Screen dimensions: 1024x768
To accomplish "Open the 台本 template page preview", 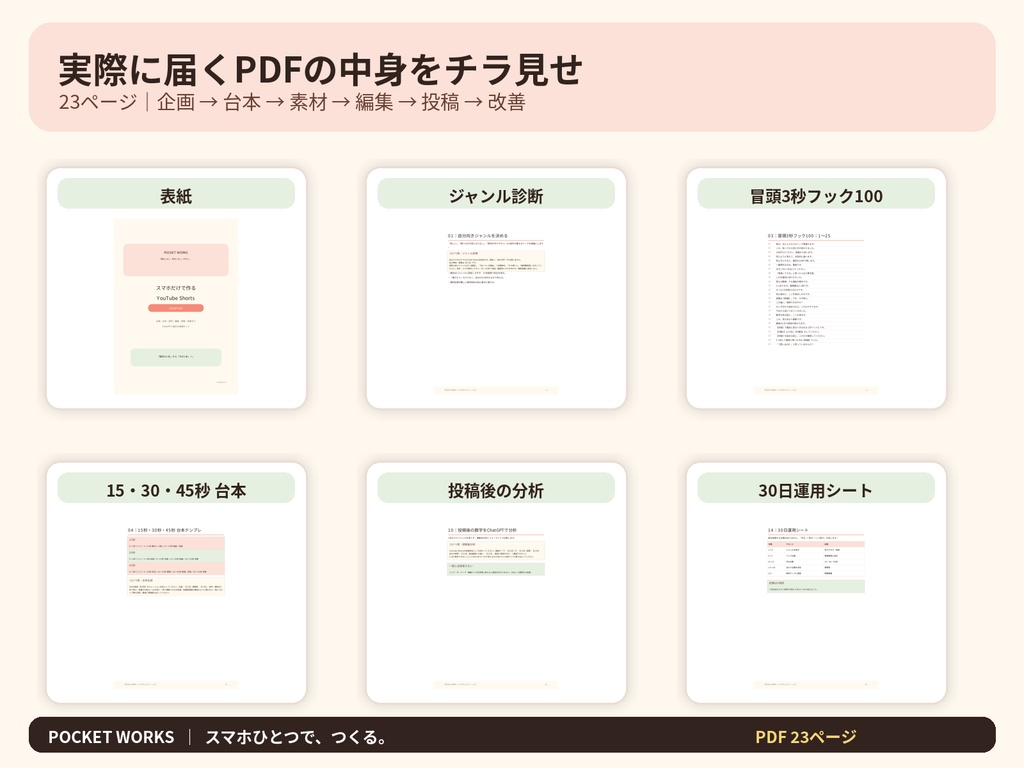I will pos(176,601).
